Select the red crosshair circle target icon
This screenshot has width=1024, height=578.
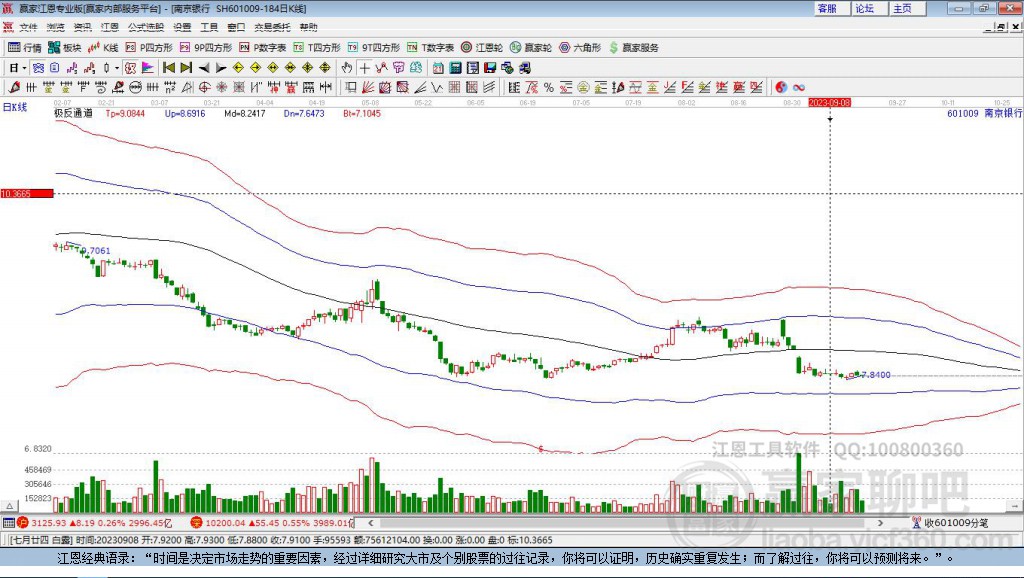(x=204, y=87)
